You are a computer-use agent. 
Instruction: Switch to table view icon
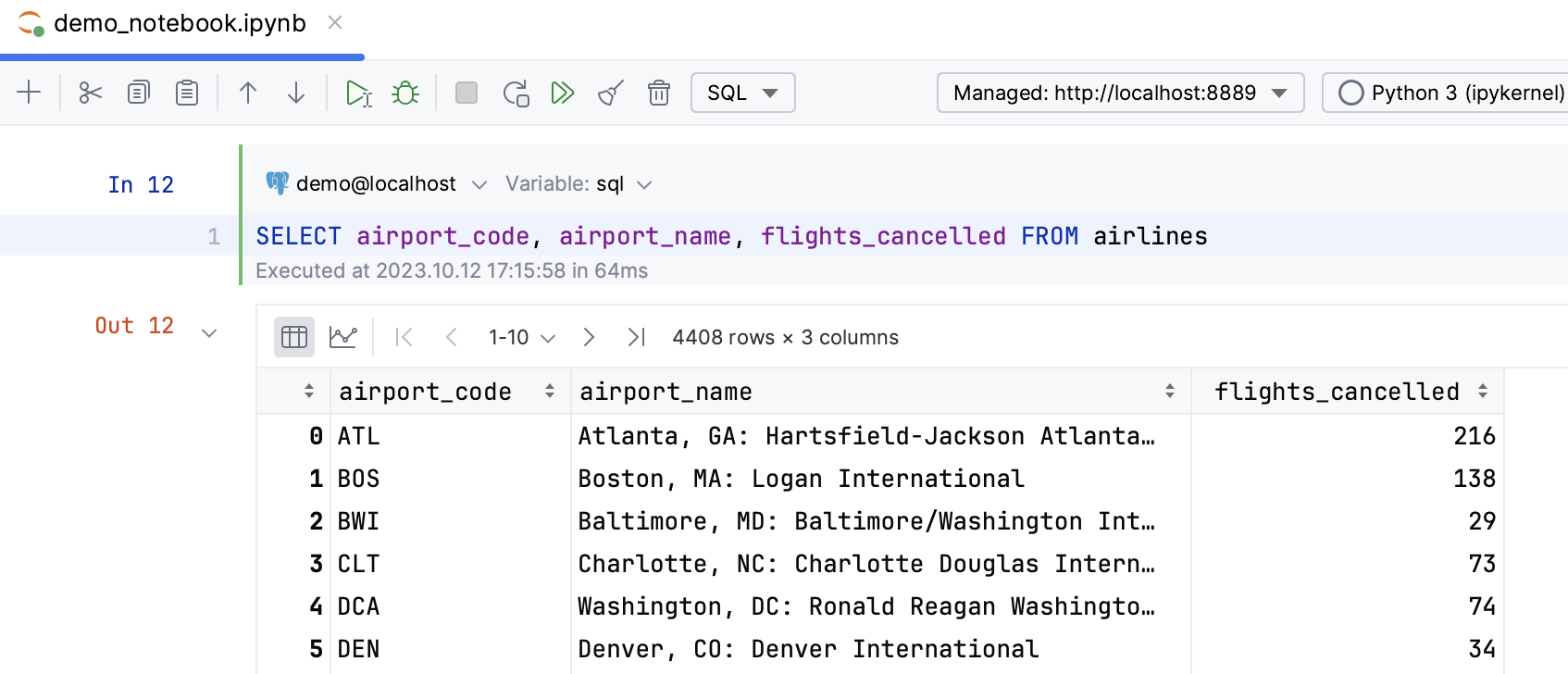click(x=294, y=337)
